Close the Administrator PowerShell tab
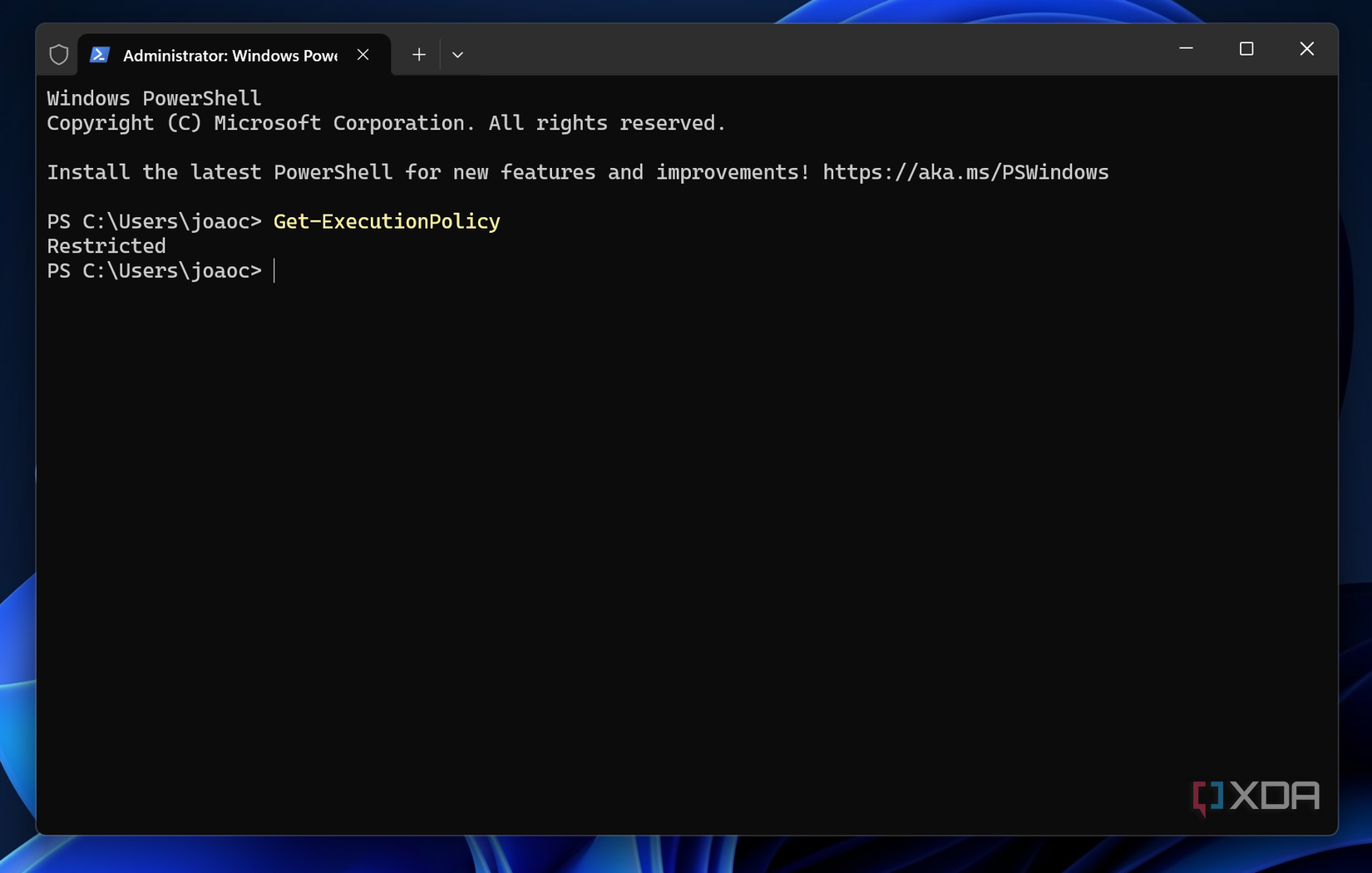The image size is (1372, 873). [x=363, y=54]
